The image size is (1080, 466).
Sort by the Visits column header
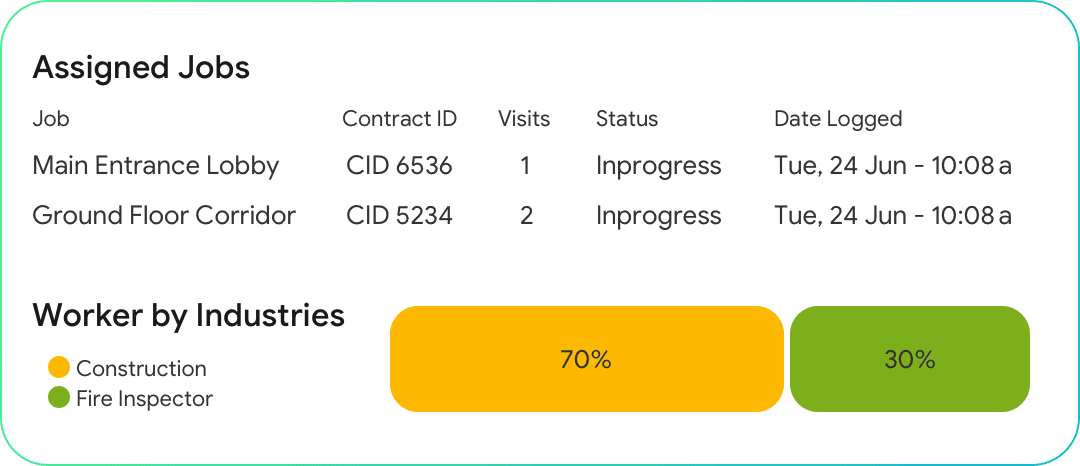[524, 119]
